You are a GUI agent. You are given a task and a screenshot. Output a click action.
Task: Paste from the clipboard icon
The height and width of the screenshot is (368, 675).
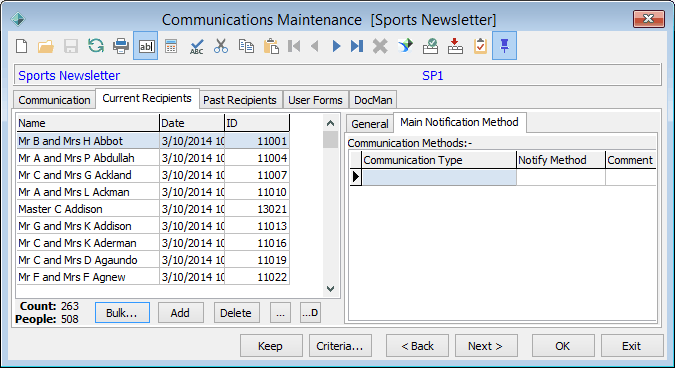point(271,46)
